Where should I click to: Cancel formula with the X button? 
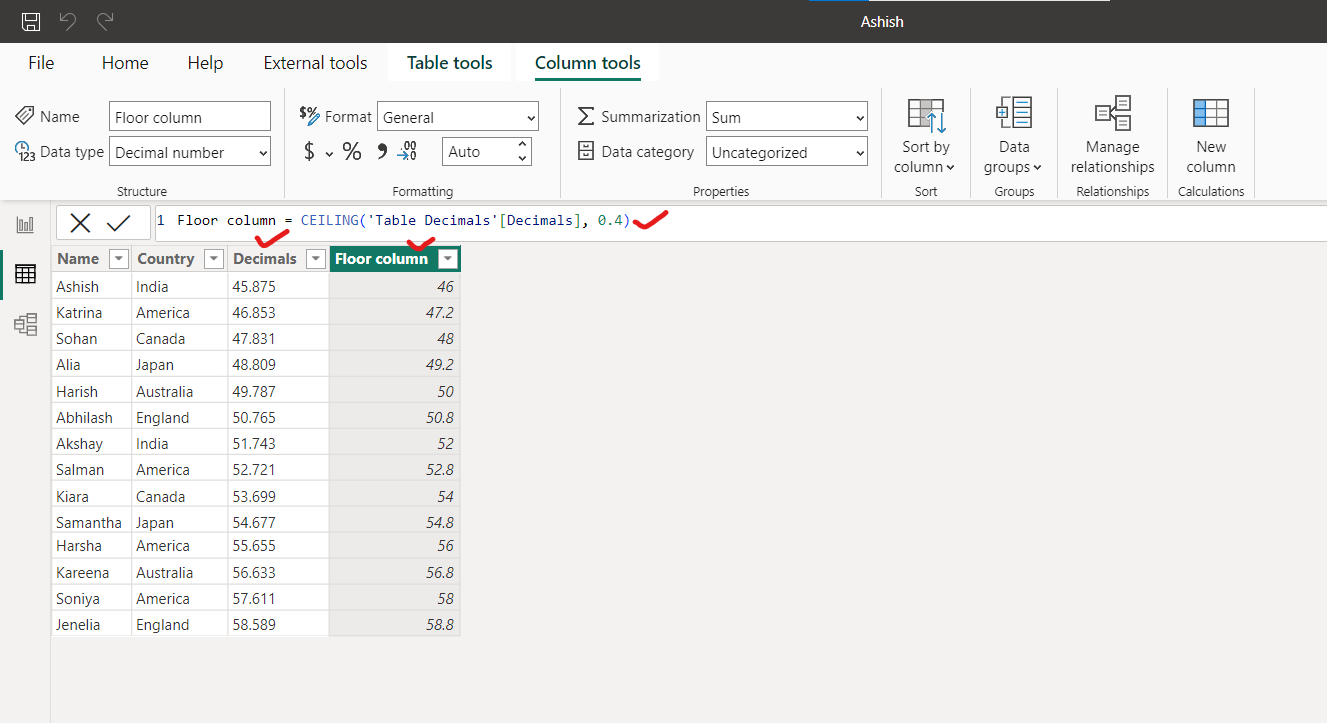81,223
